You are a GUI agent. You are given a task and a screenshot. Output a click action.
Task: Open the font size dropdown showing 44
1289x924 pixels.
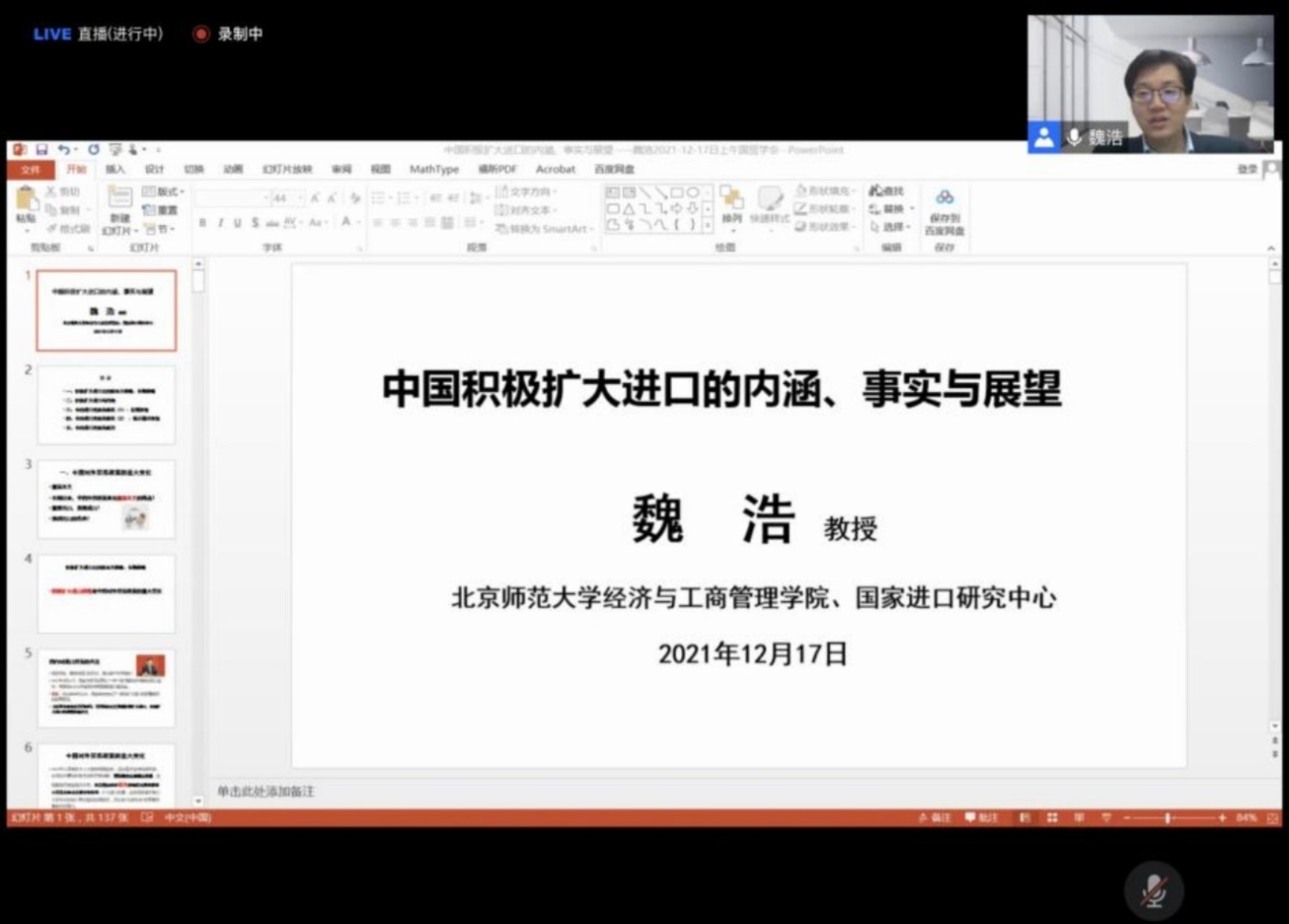click(300, 198)
